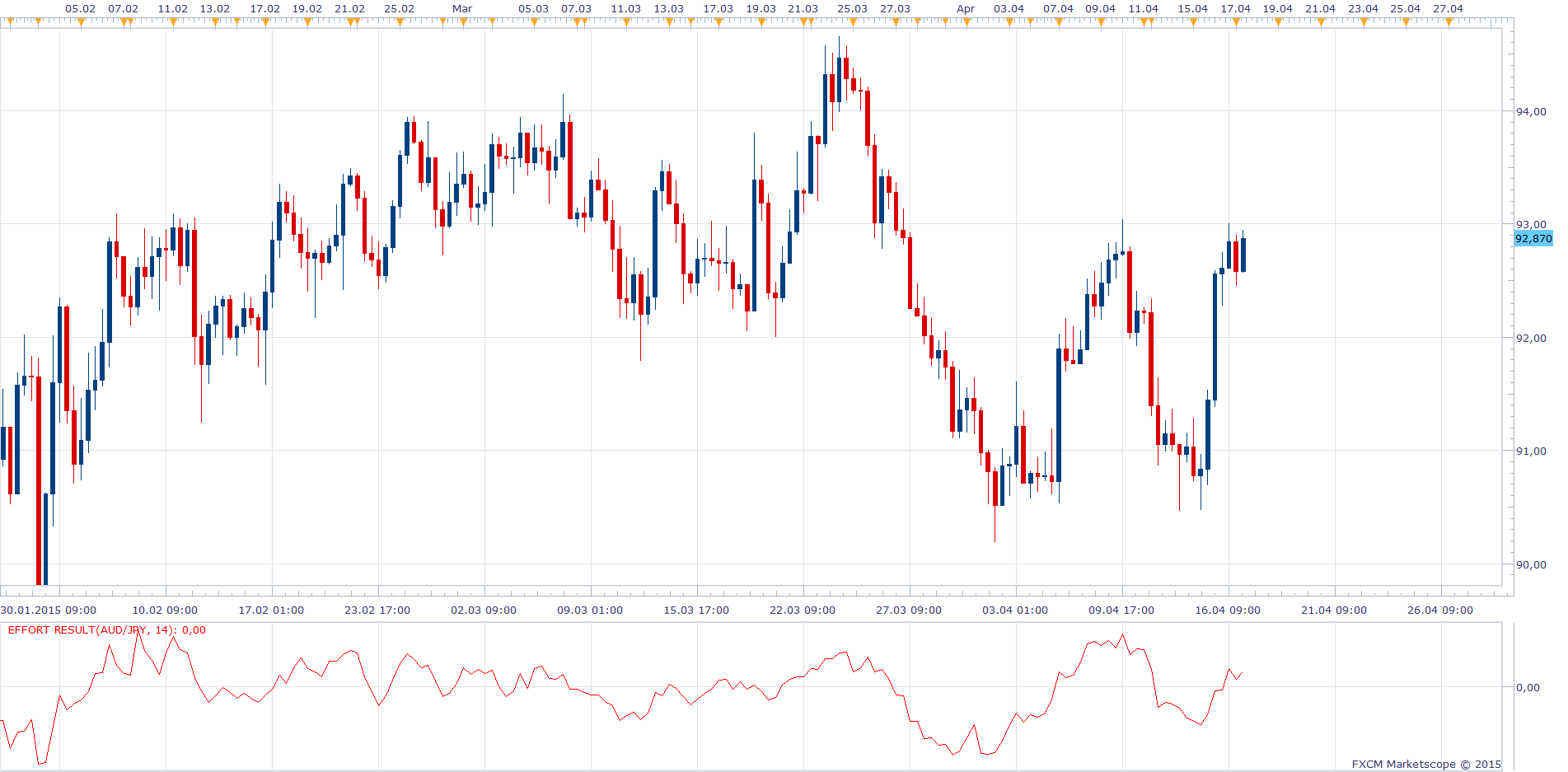Image resolution: width=1568 pixels, height=772 pixels.
Task: Select the 03.04 01:00 time label
Action: pos(1015,611)
